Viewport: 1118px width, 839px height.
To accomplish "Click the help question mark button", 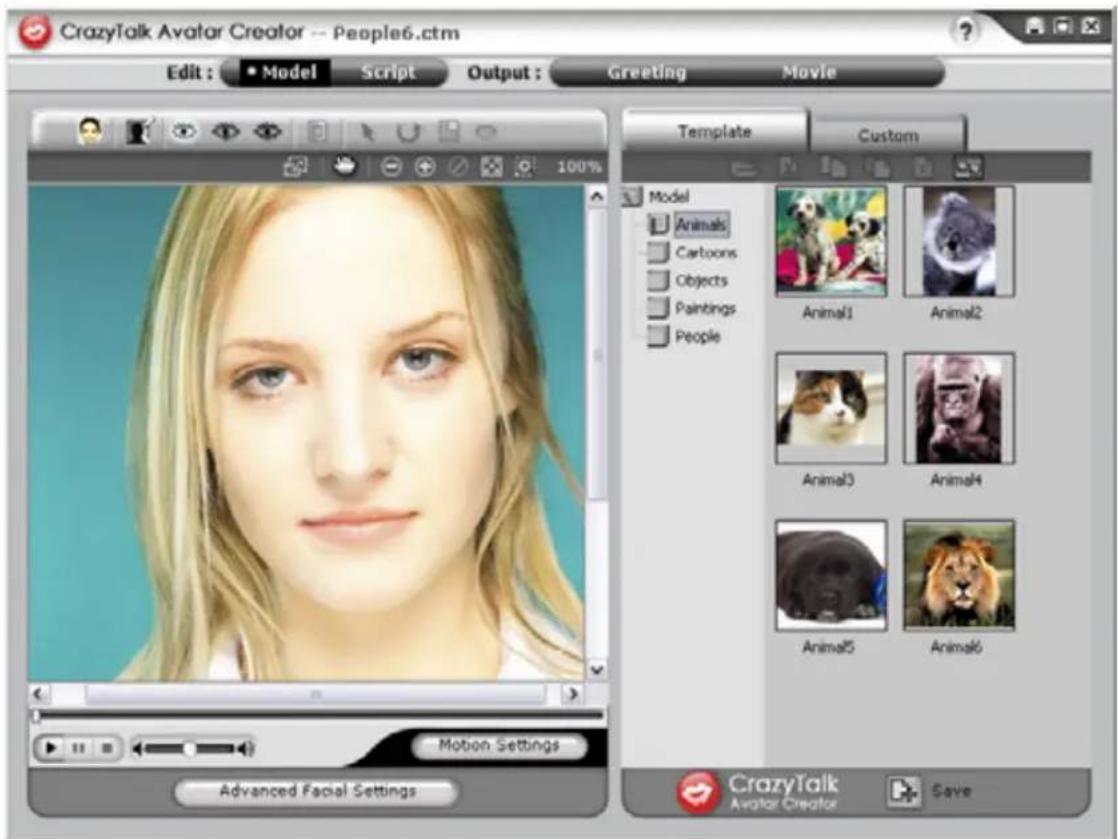I will coord(965,31).
